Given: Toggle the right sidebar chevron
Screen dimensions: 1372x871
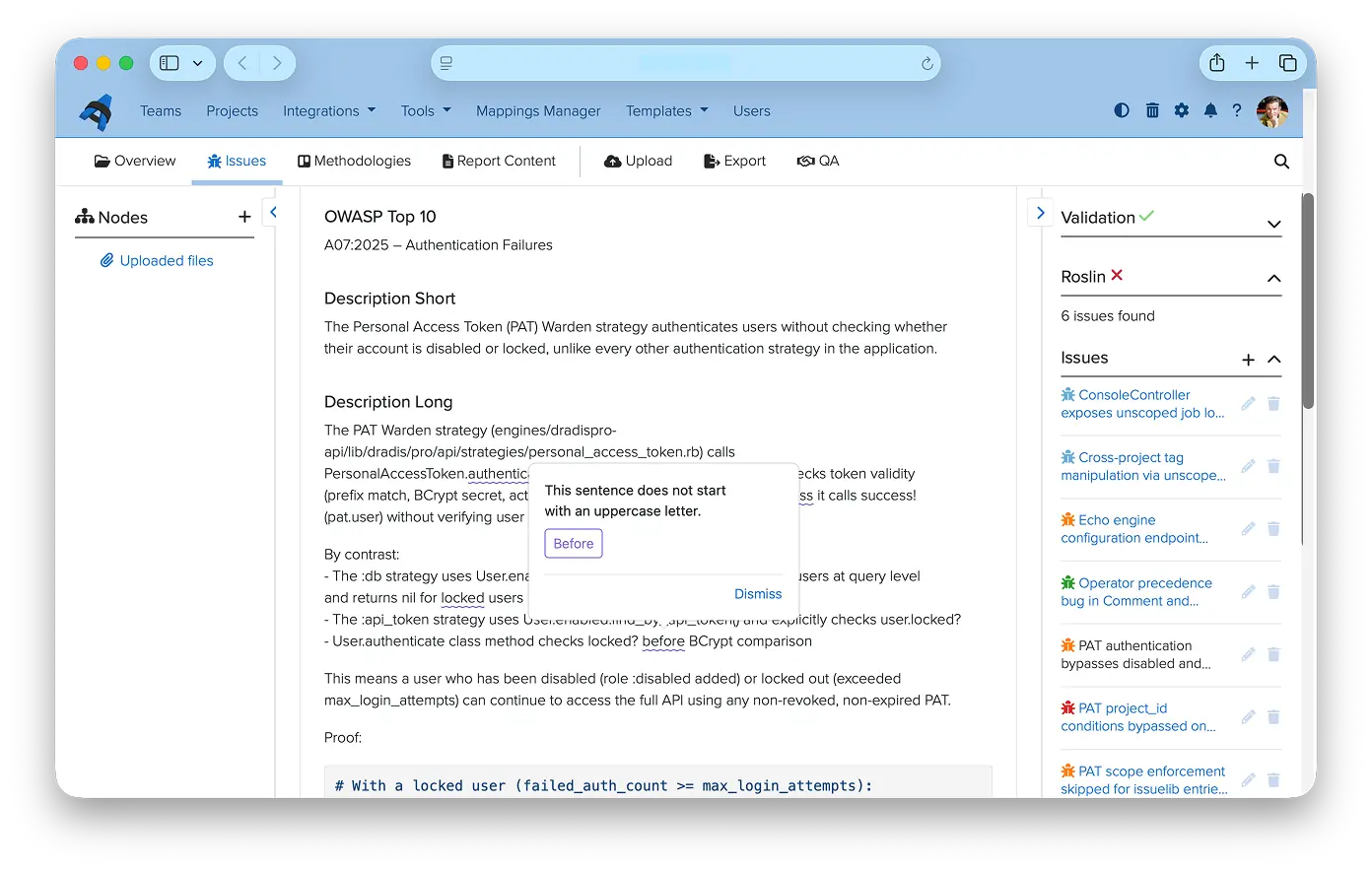Looking at the screenshot, I should click(x=1041, y=212).
